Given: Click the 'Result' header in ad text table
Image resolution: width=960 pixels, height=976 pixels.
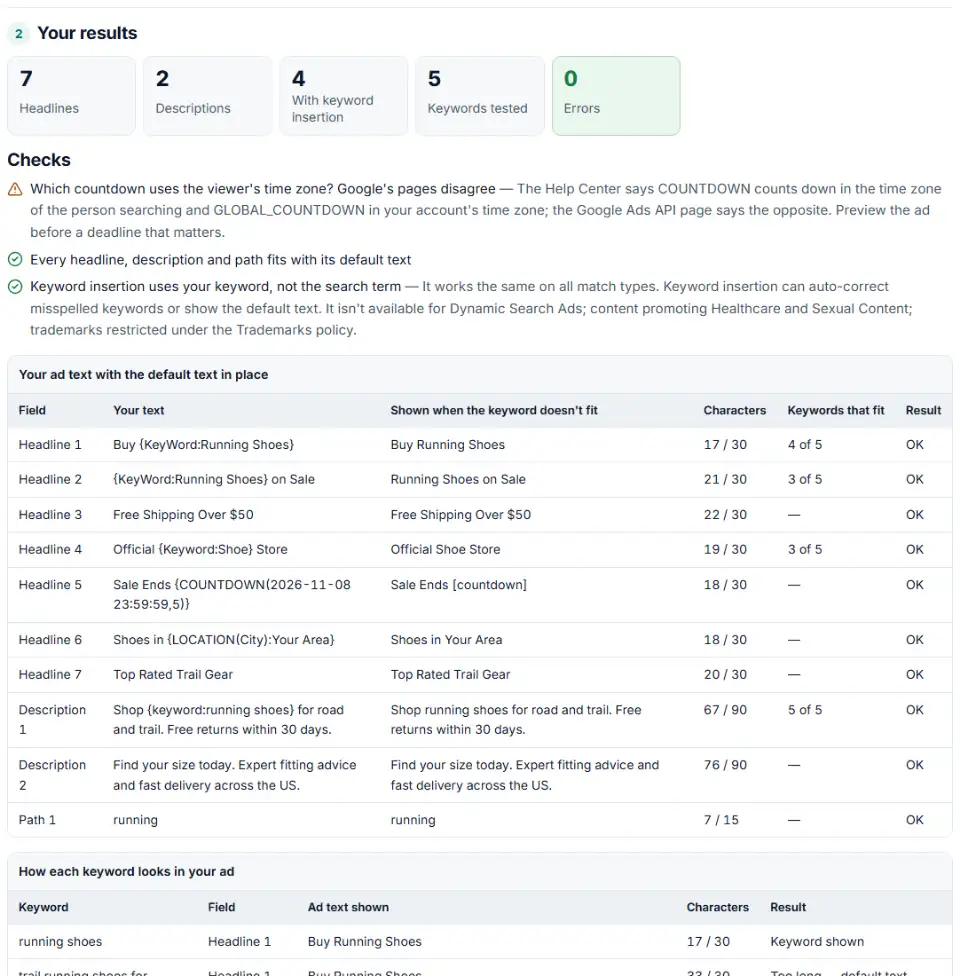Looking at the screenshot, I should 923,410.
